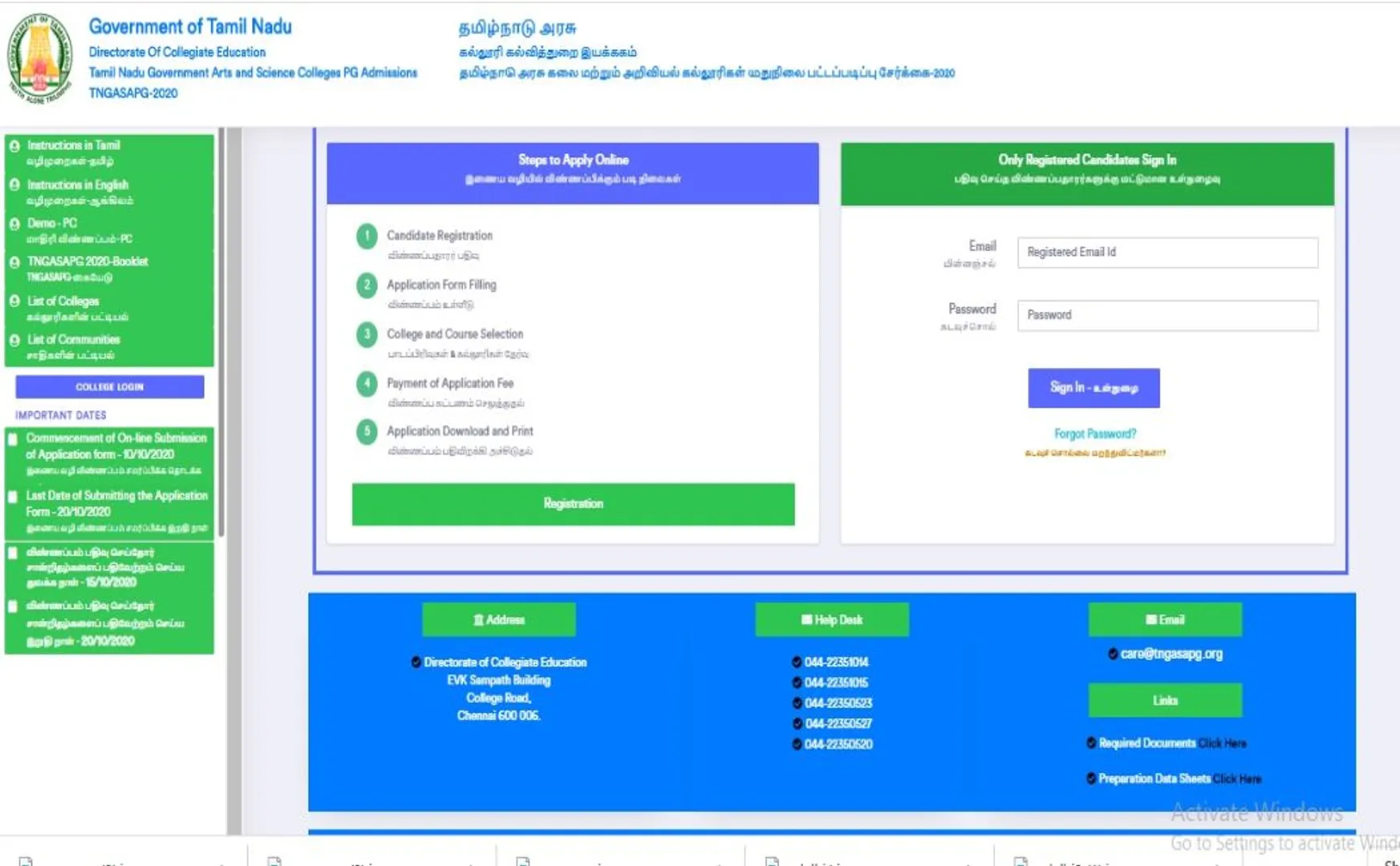Click help desk number 044-22351014
Viewport: 1400px width, 866px height.
tap(836, 662)
